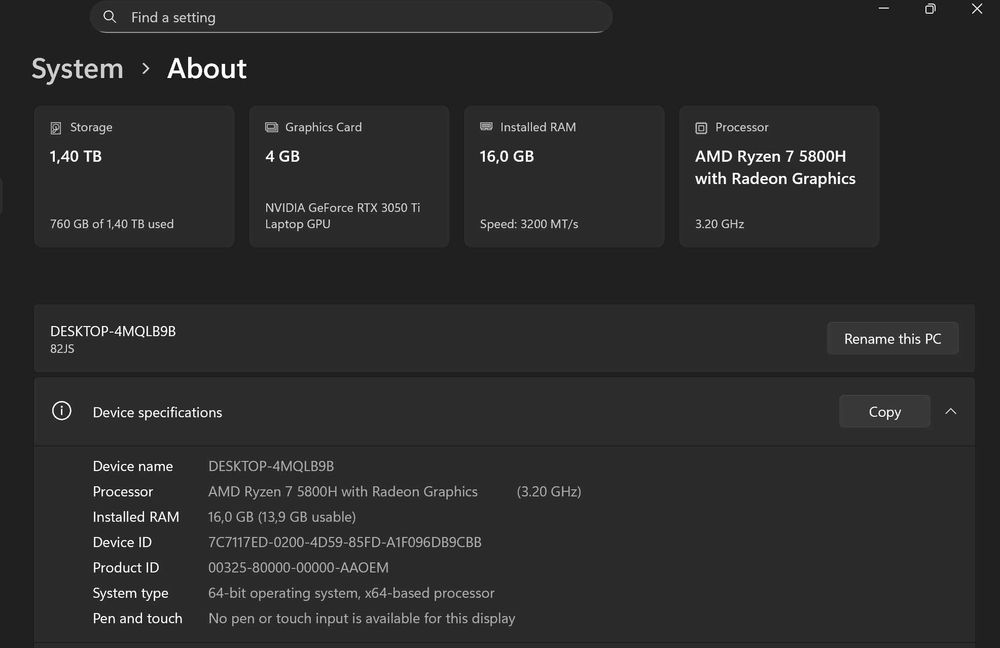Click the Installed RAM memory icon
This screenshot has width=1000, height=648.
pos(486,128)
